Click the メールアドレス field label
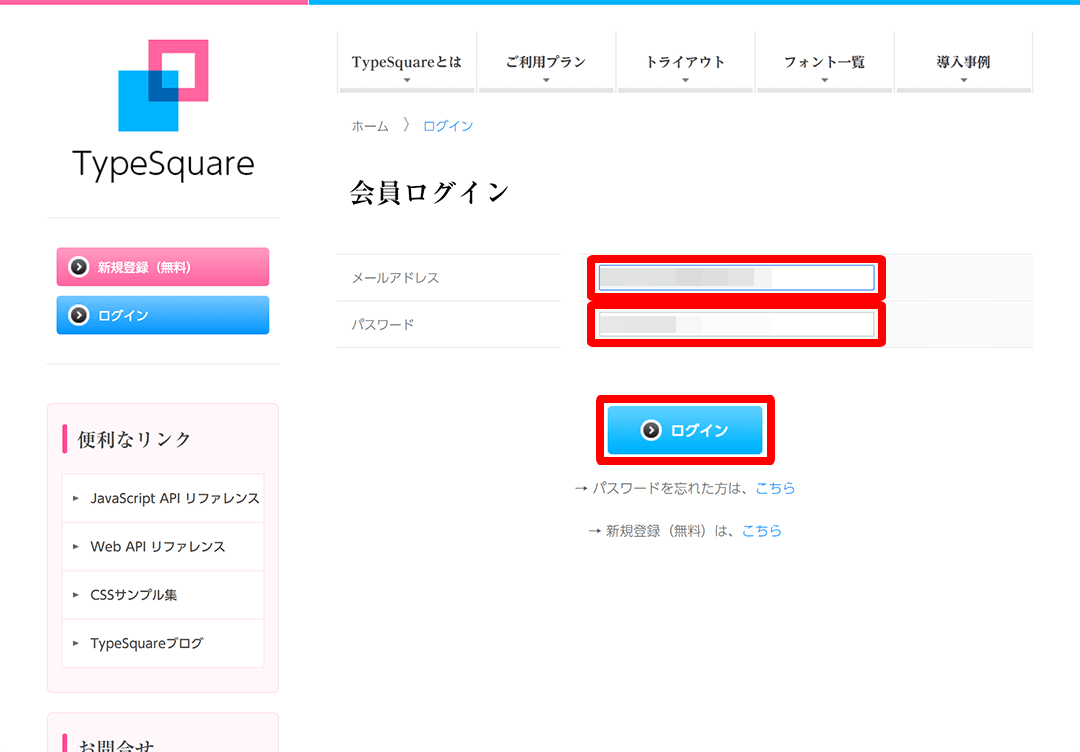This screenshot has width=1080, height=752. tap(395, 278)
